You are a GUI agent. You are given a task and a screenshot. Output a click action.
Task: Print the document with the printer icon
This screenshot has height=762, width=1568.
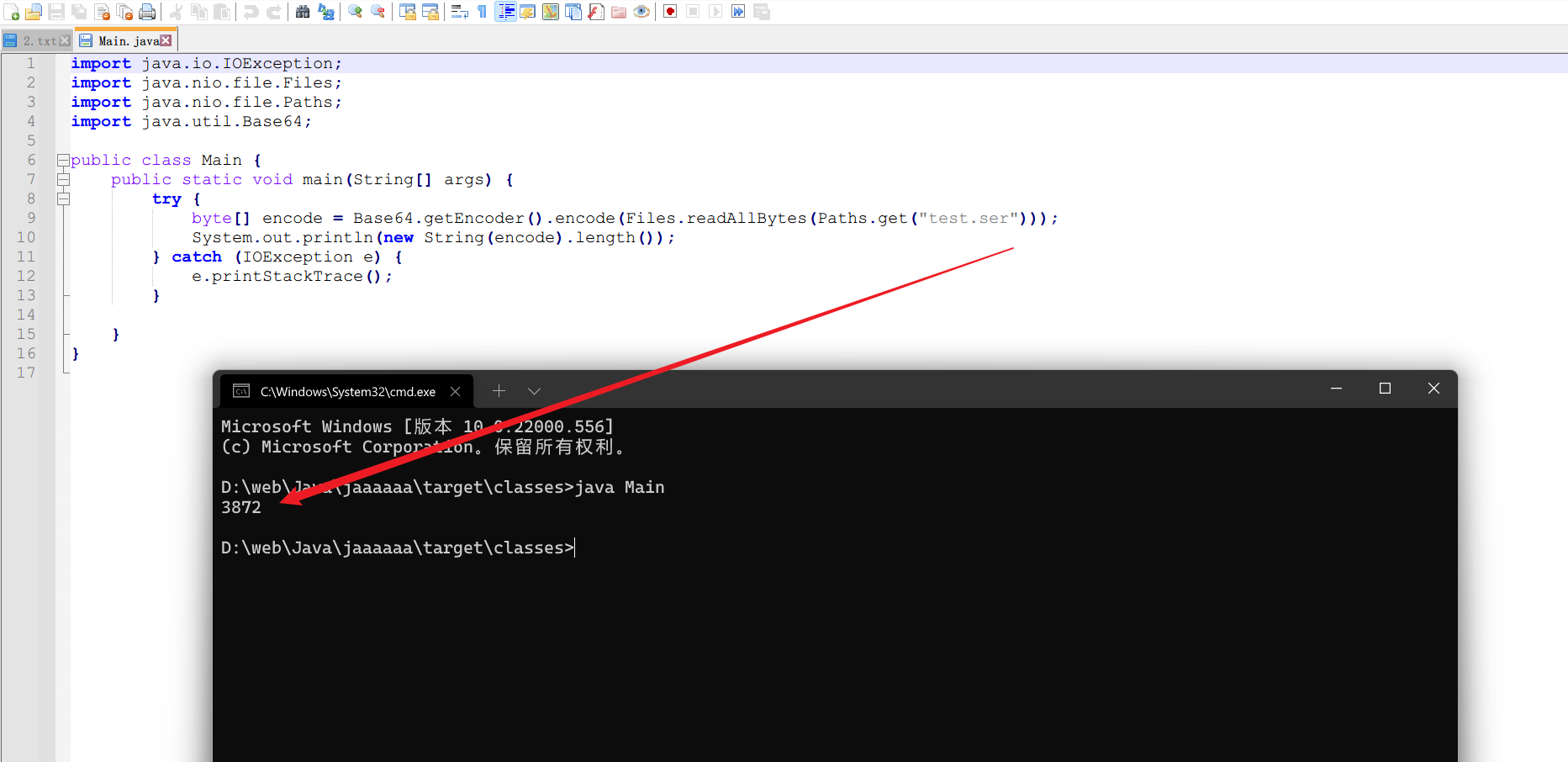click(147, 12)
